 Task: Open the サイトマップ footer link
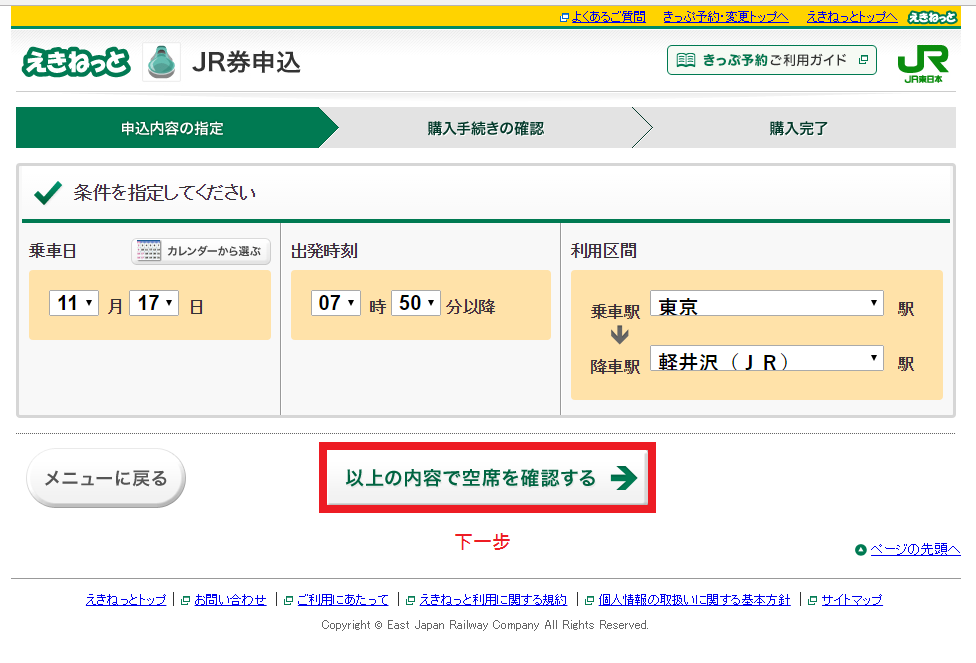[x=852, y=600]
